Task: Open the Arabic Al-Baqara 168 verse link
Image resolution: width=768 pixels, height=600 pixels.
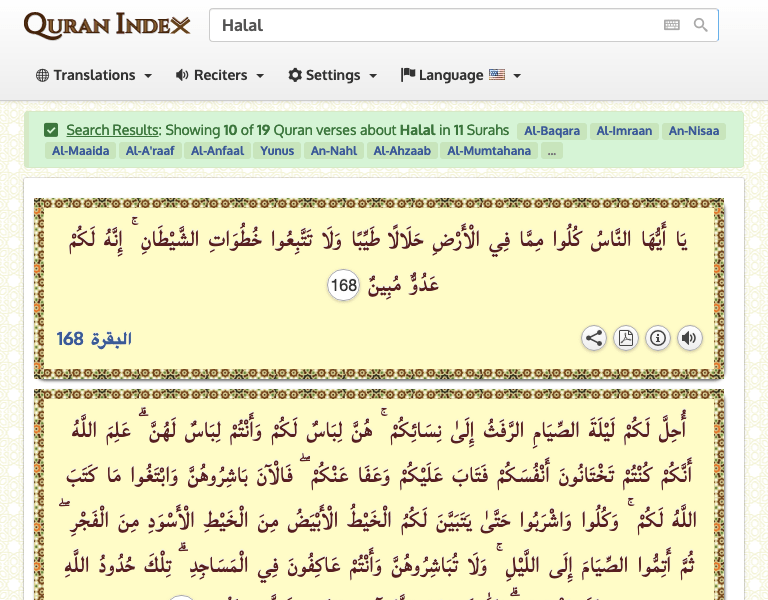Action: pyautogui.click(x=94, y=339)
